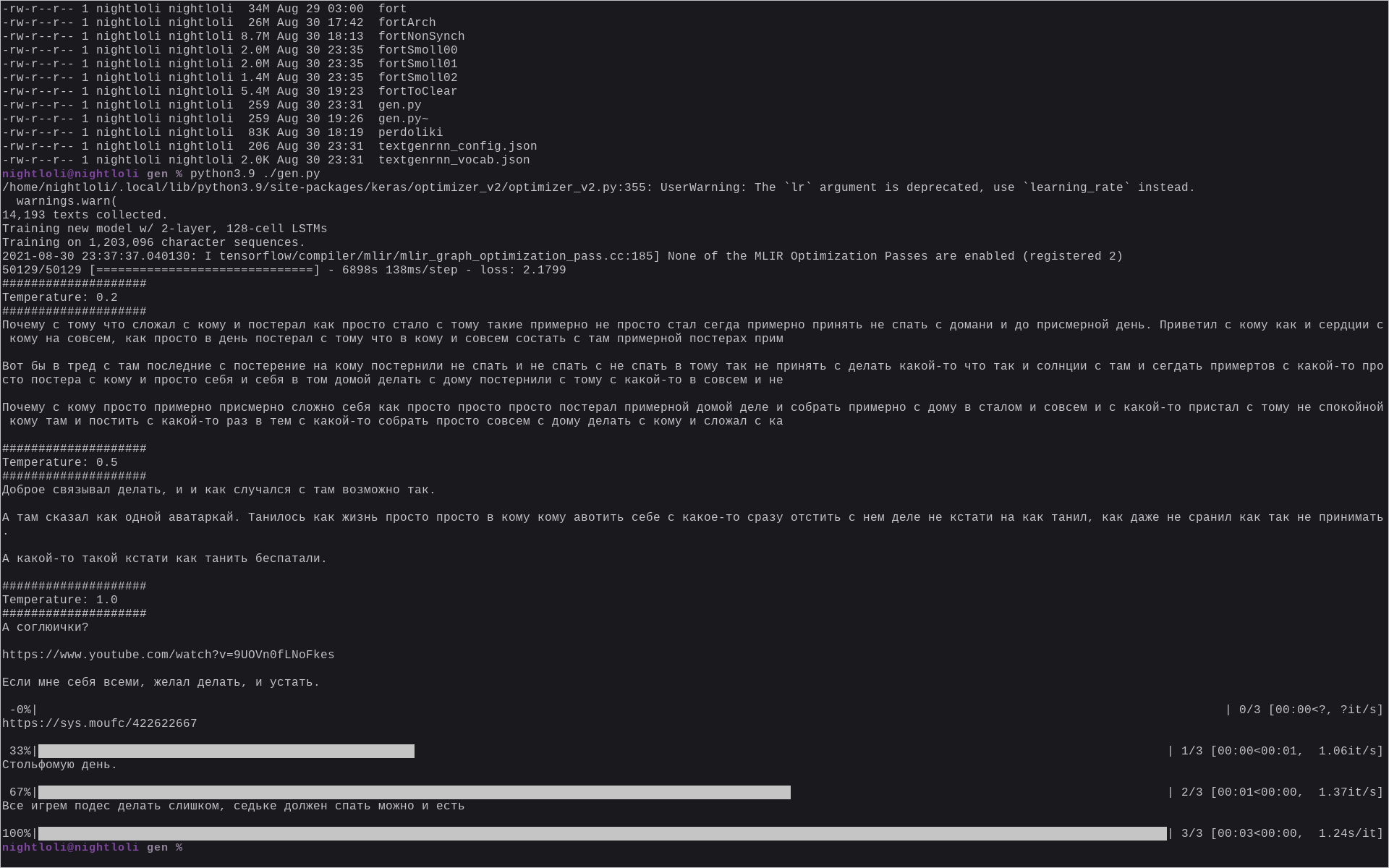
Task: Click the textgenrnn_vocab.json filename
Action: 454,160
